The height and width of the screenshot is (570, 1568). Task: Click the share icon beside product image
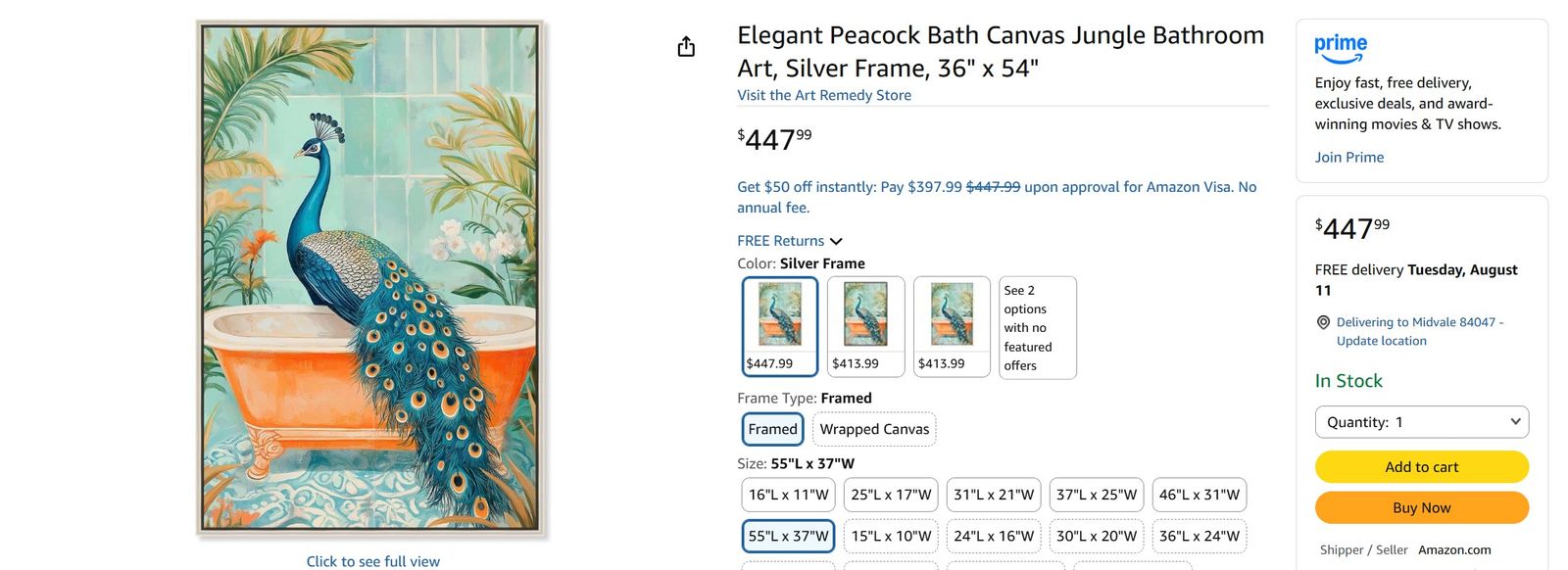686,46
